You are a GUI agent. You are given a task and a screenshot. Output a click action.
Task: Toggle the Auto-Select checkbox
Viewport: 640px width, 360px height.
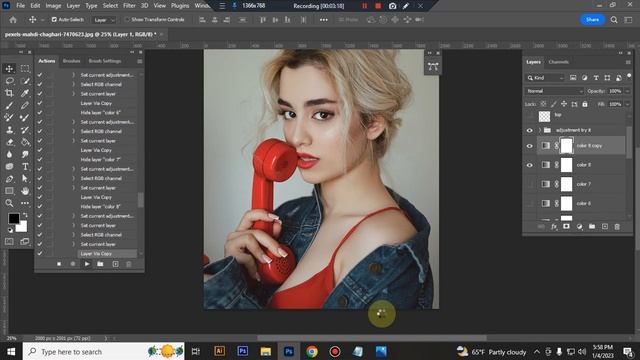point(54,20)
